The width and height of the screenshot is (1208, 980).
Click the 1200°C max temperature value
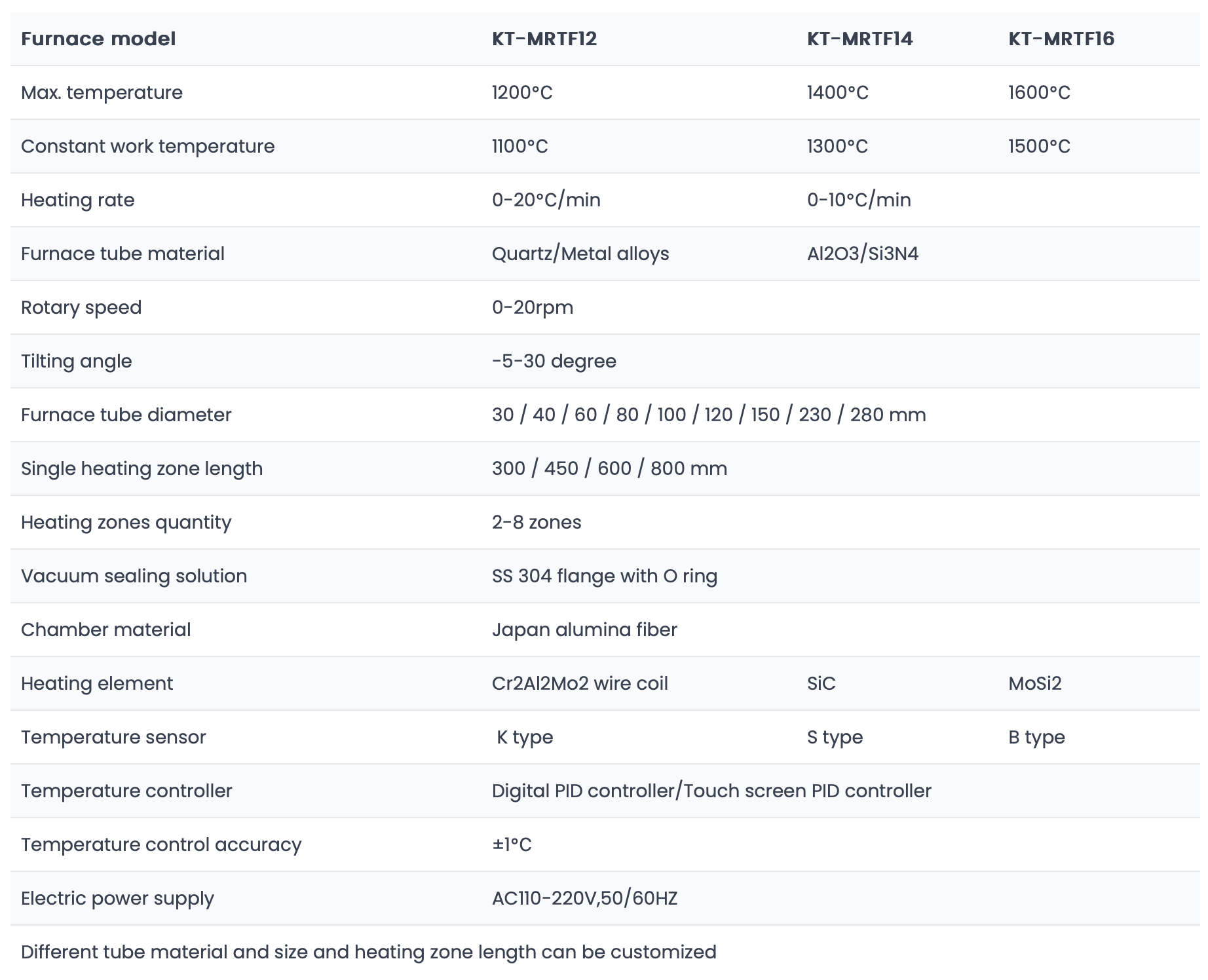click(522, 92)
